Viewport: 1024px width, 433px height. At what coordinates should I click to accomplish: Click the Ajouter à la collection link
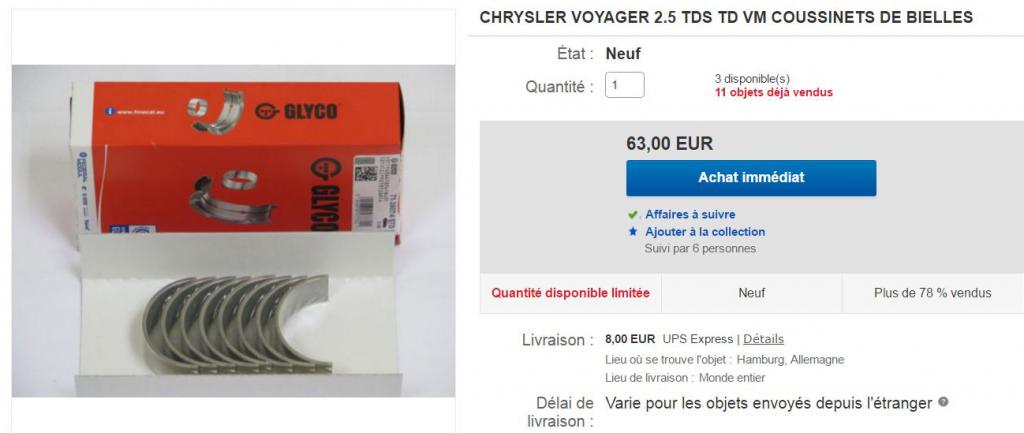705,231
